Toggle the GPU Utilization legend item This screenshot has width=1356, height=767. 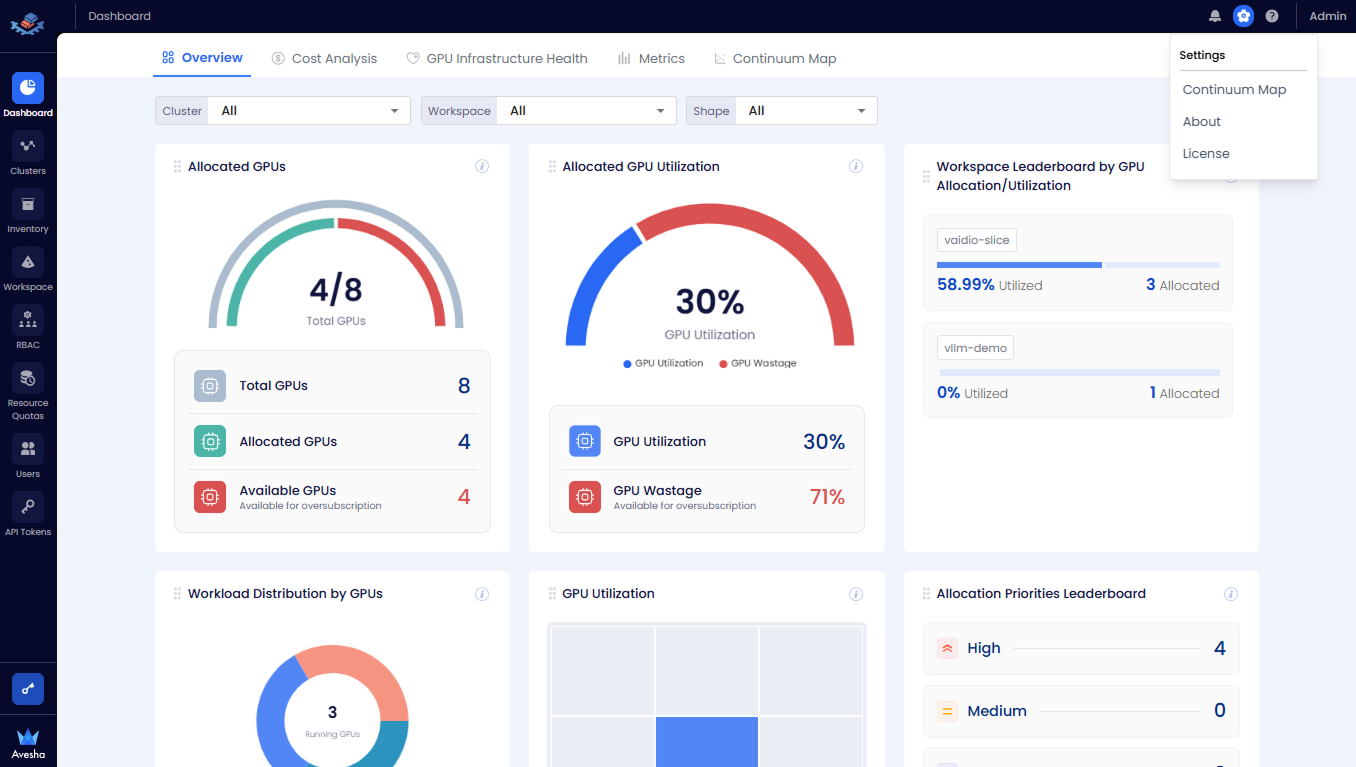click(663, 363)
